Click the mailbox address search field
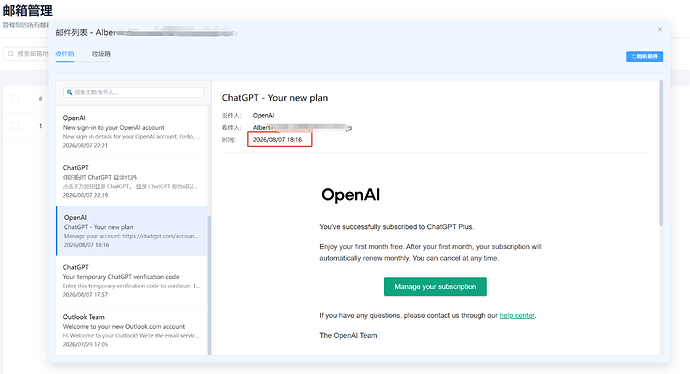This screenshot has height=374, width=690. pos(26,54)
